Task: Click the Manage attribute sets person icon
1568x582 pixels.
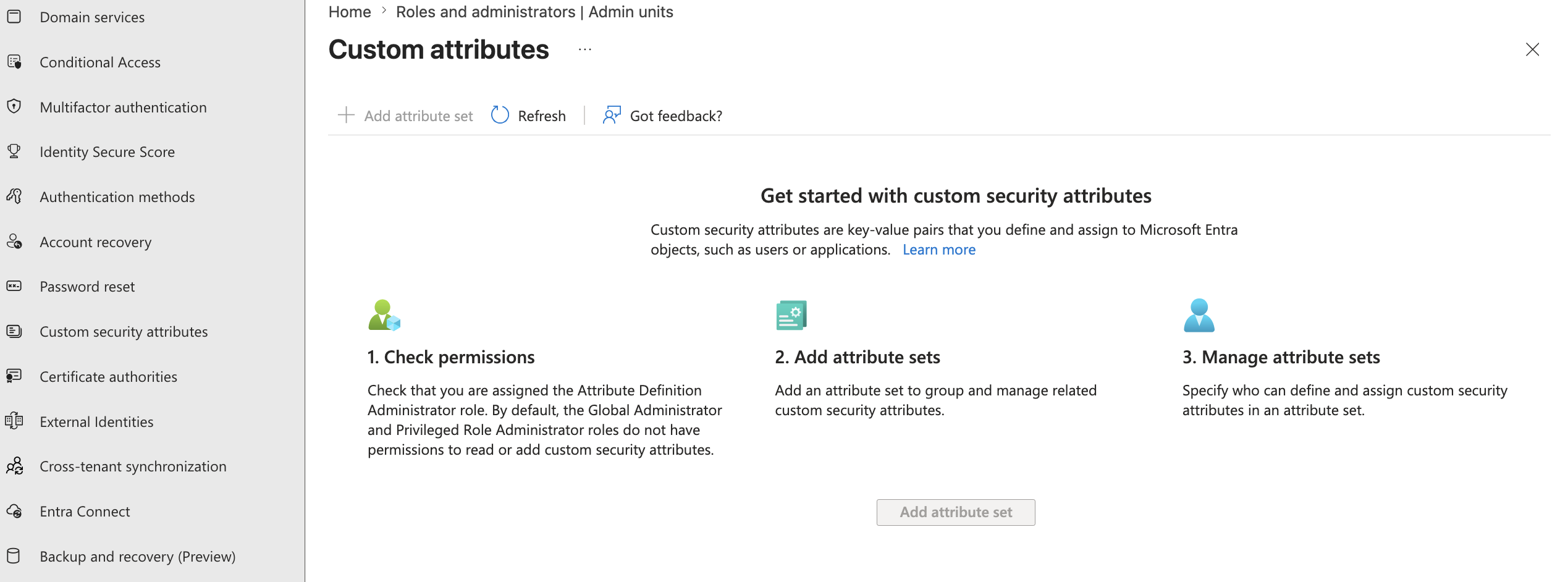Action: (1199, 315)
